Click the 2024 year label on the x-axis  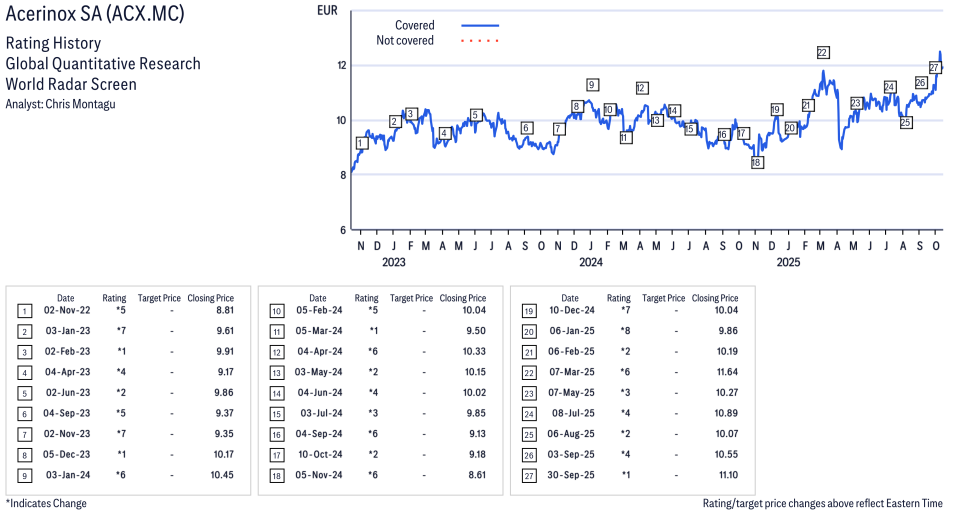[x=591, y=263]
